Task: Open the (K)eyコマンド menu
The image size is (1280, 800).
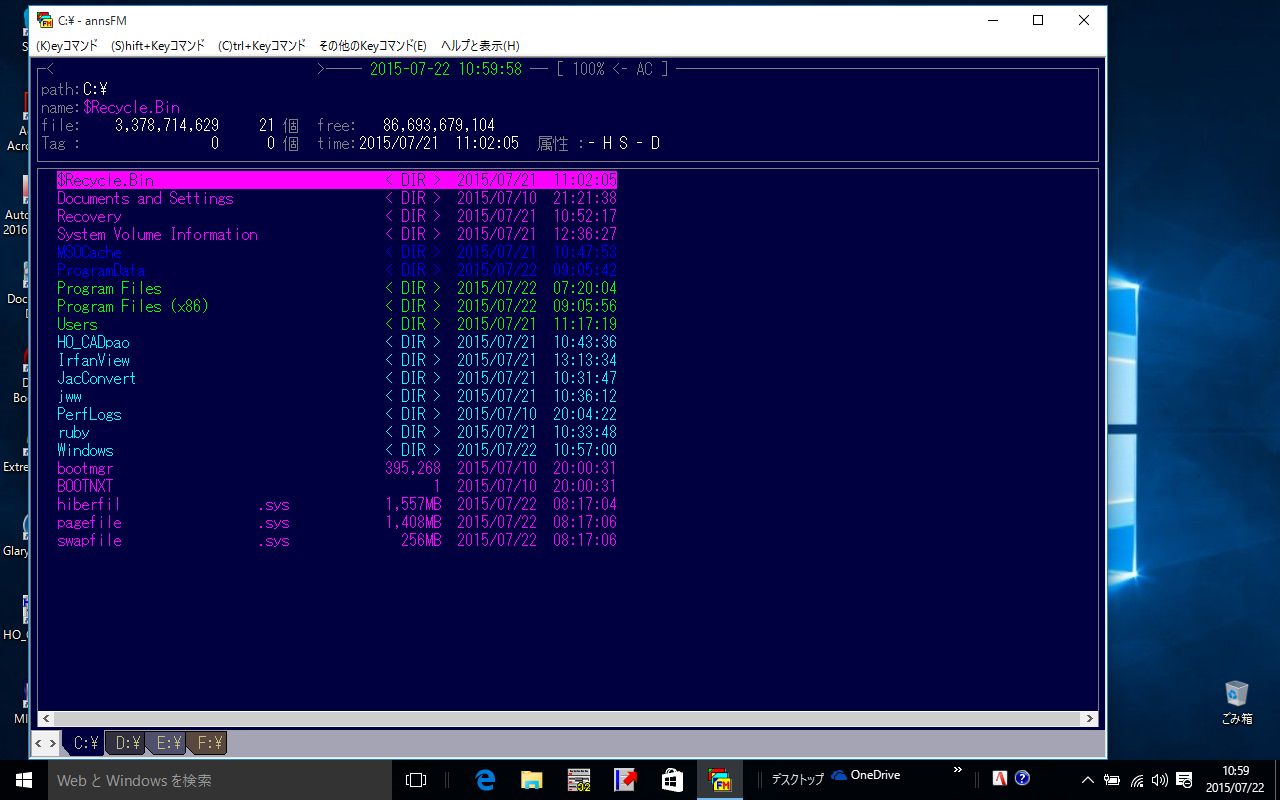Action: 67,46
